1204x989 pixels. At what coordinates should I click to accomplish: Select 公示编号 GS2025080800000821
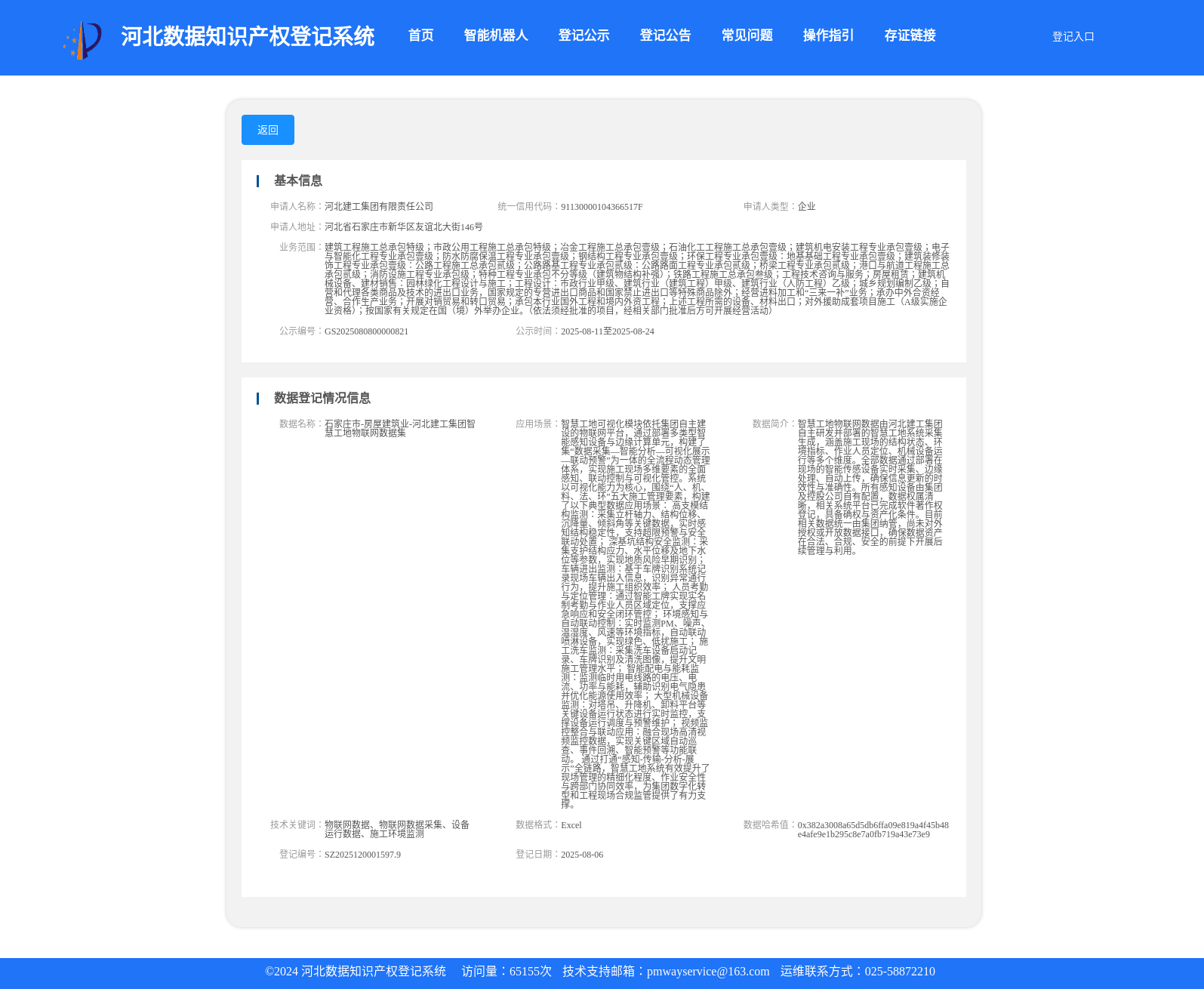click(x=366, y=331)
